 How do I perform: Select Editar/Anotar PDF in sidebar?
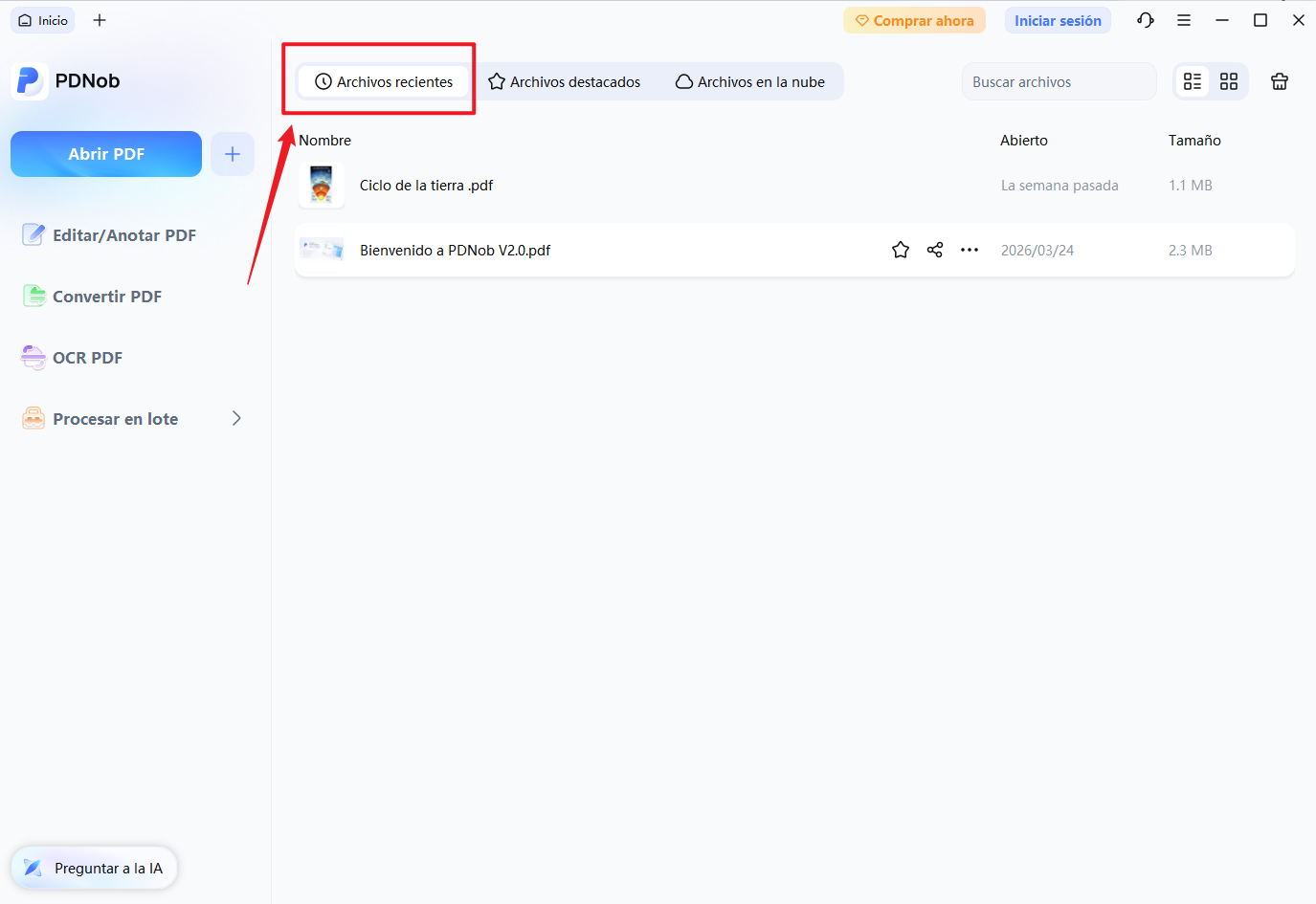point(109,235)
